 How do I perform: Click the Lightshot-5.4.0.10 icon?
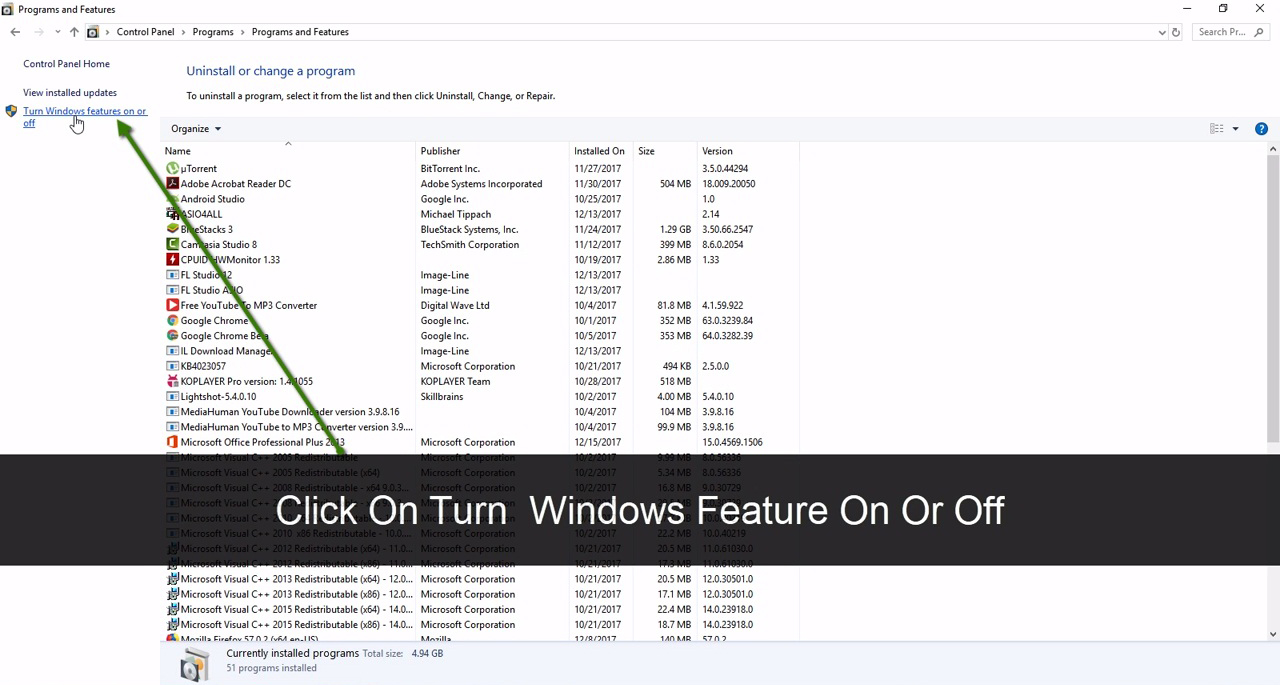point(172,397)
